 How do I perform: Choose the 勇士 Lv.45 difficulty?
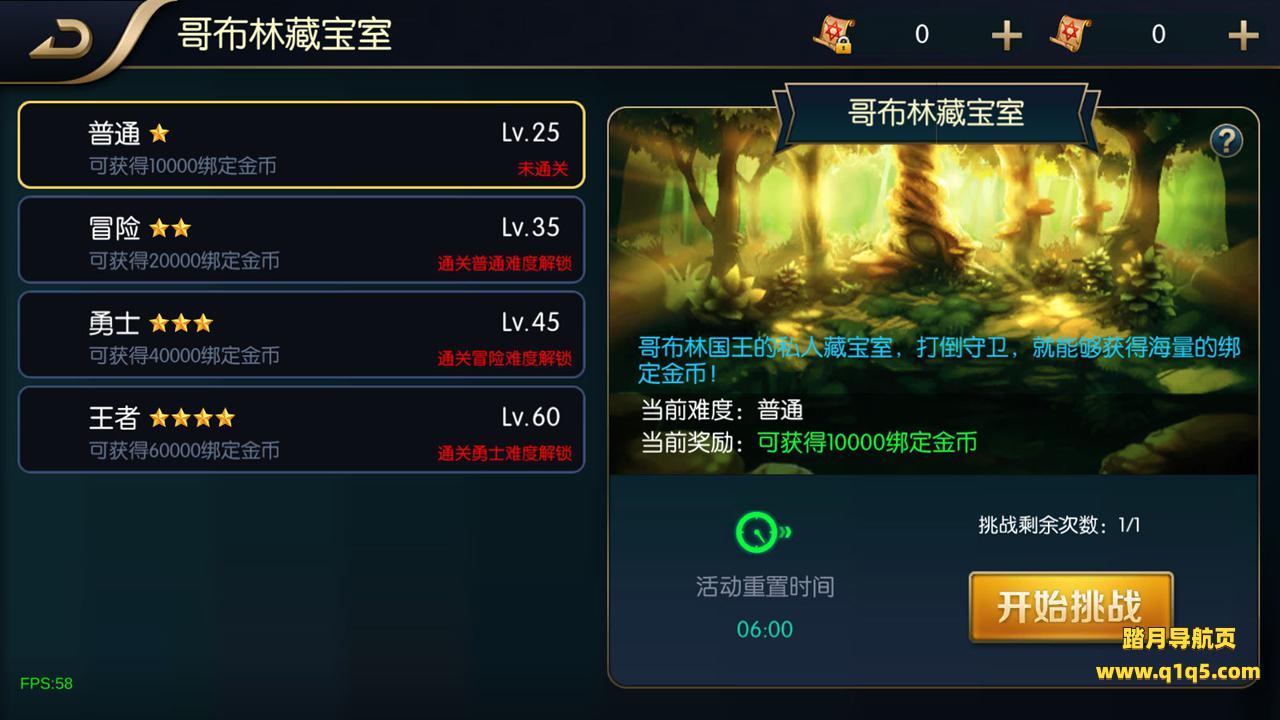pos(301,335)
